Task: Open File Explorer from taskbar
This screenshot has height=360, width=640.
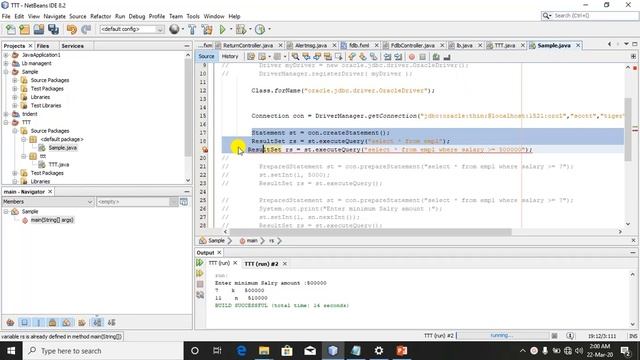Action: [x=264, y=351]
